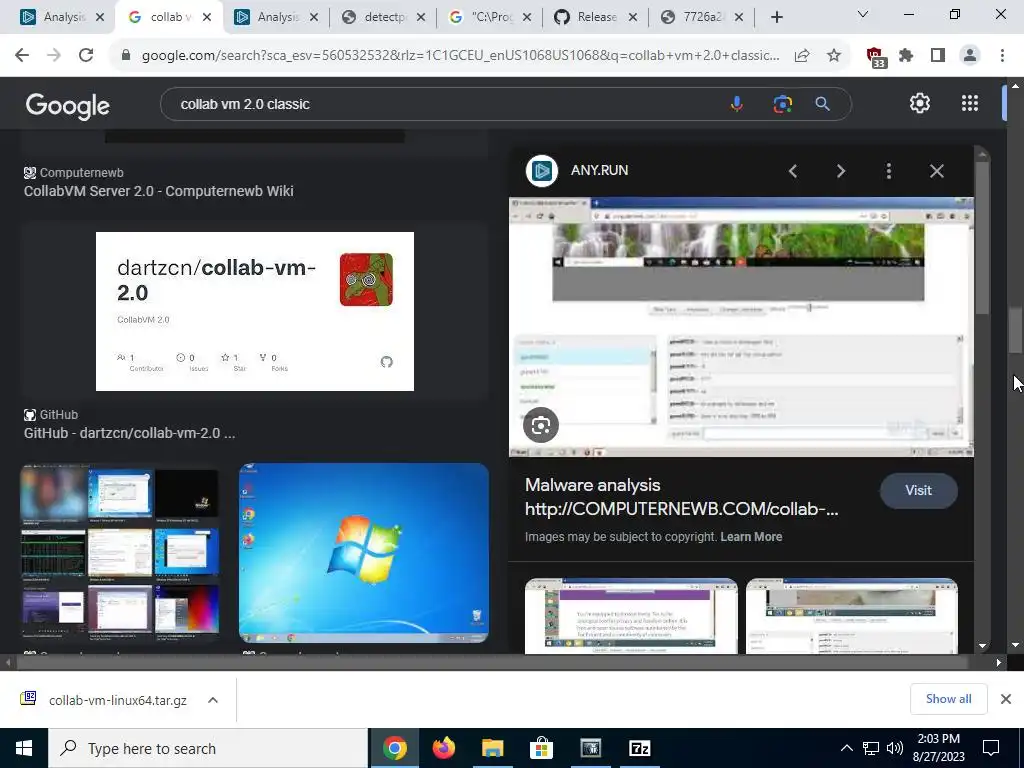Click the Google search box

[x=451, y=104]
